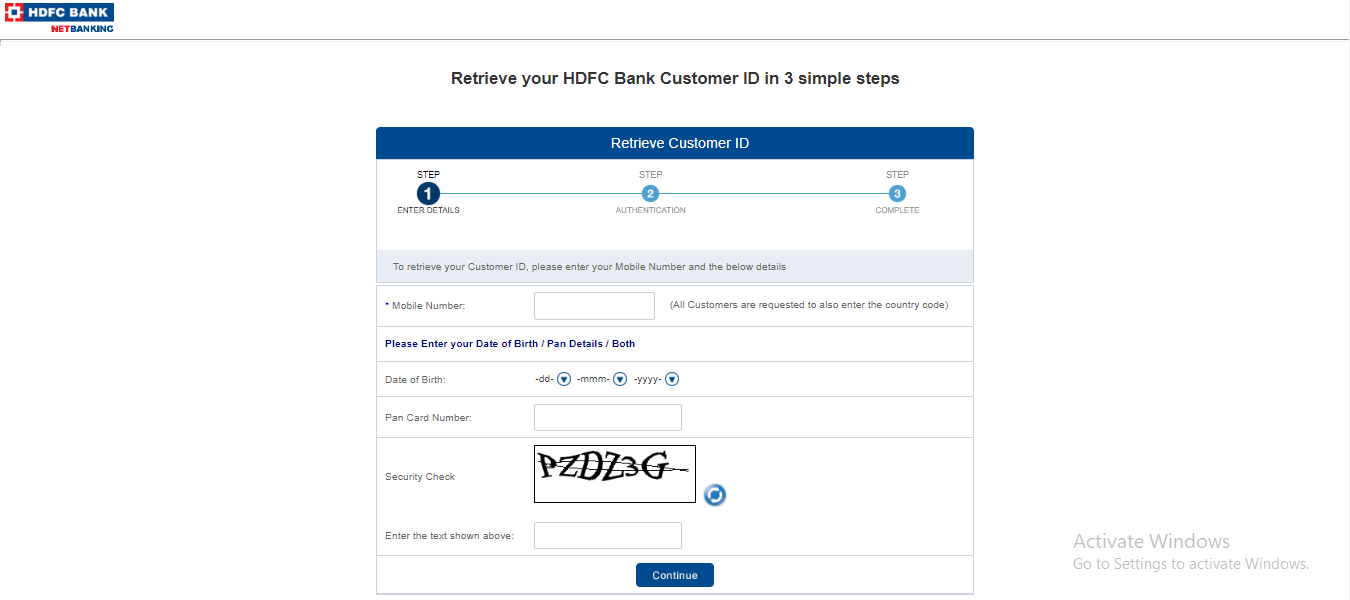Click the Go to Settings activation text
Screen dimensions: 1350x600
click(1189, 563)
